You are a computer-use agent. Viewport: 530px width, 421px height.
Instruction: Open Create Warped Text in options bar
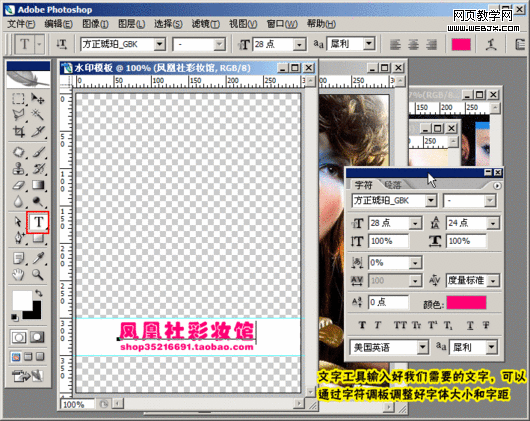(x=490, y=44)
